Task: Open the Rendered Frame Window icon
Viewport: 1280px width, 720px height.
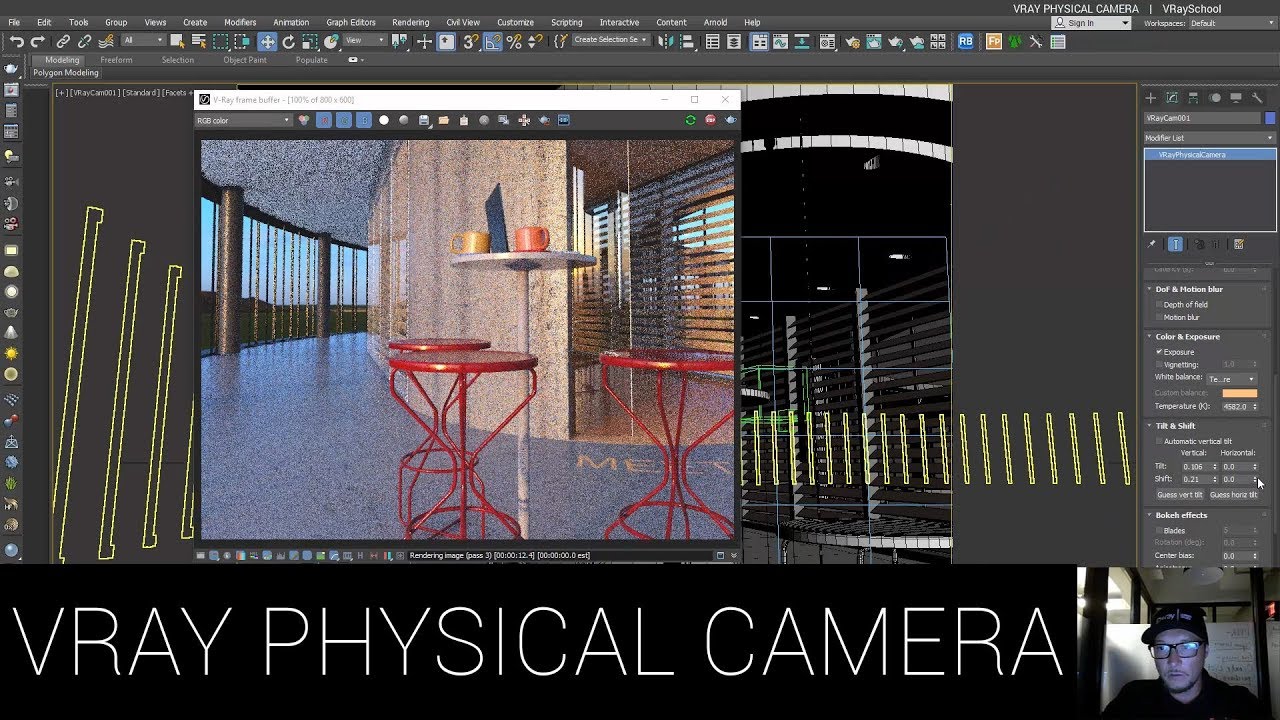Action: [874, 41]
